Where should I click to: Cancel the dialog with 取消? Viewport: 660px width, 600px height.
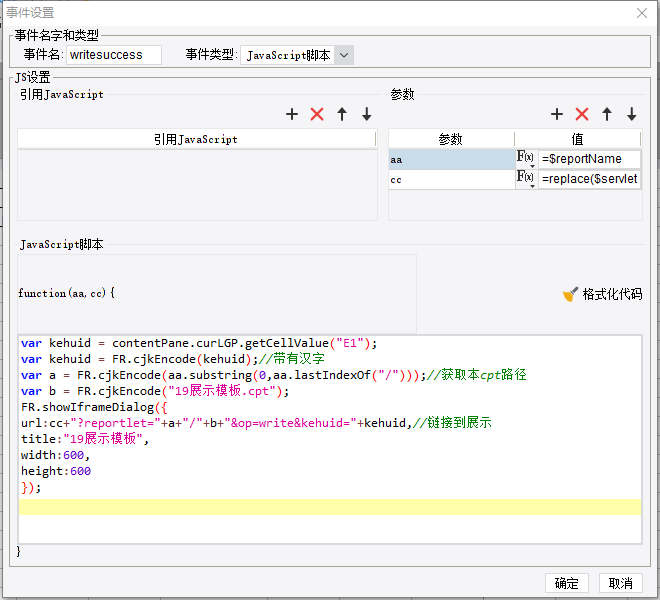coord(620,583)
